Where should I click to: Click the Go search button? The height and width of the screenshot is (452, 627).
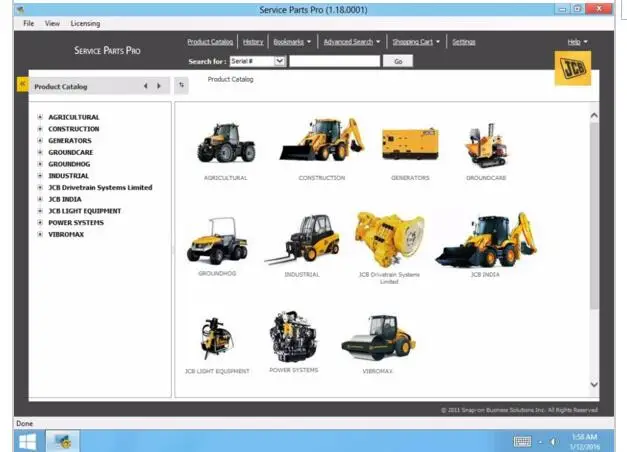(x=398, y=61)
